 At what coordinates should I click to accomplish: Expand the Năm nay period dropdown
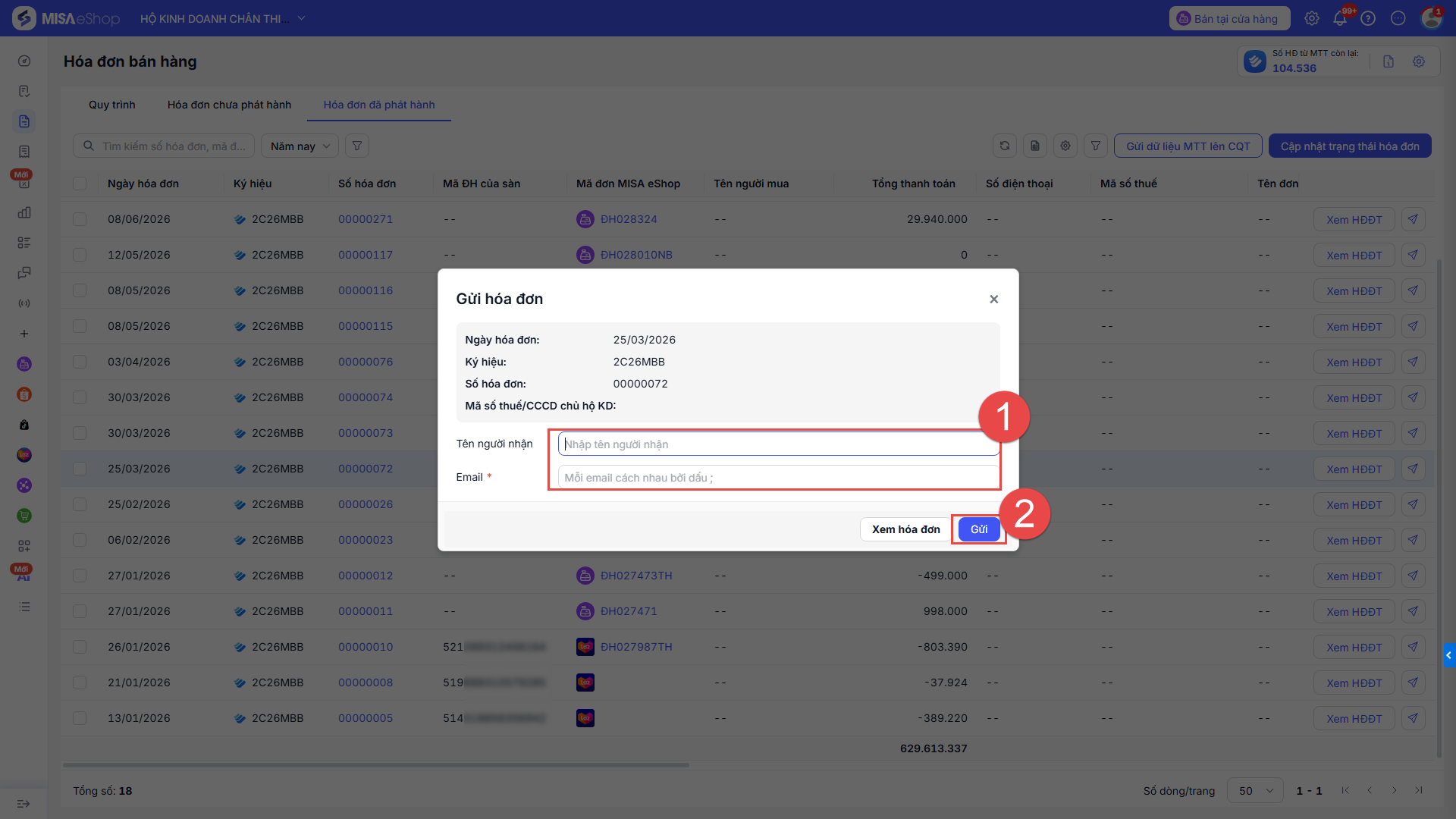coord(300,146)
